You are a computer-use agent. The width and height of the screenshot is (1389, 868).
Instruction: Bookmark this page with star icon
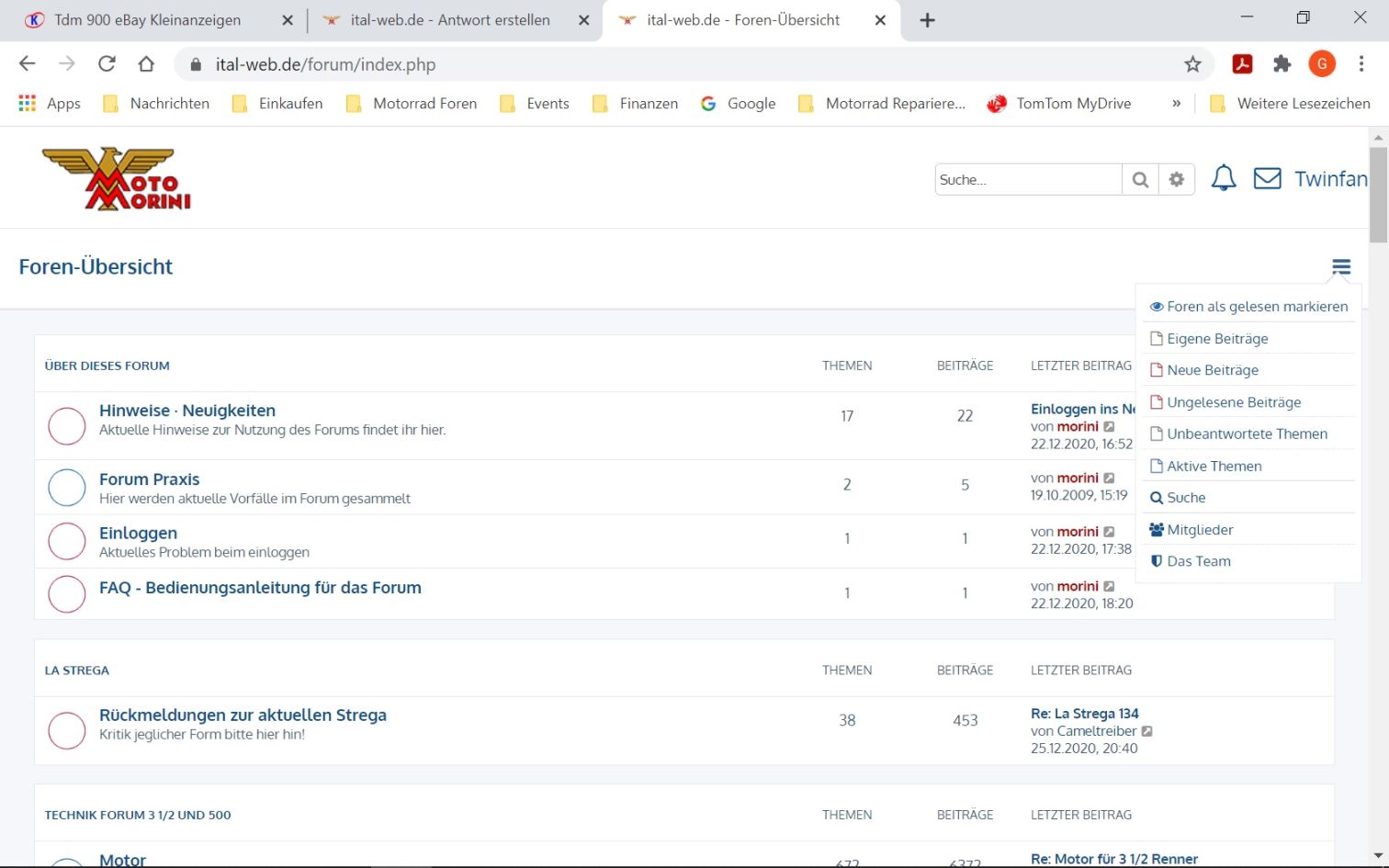pos(1192,64)
